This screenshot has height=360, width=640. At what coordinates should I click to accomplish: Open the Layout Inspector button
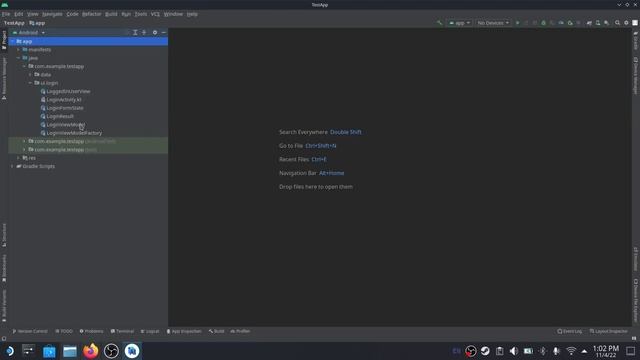coord(608,331)
